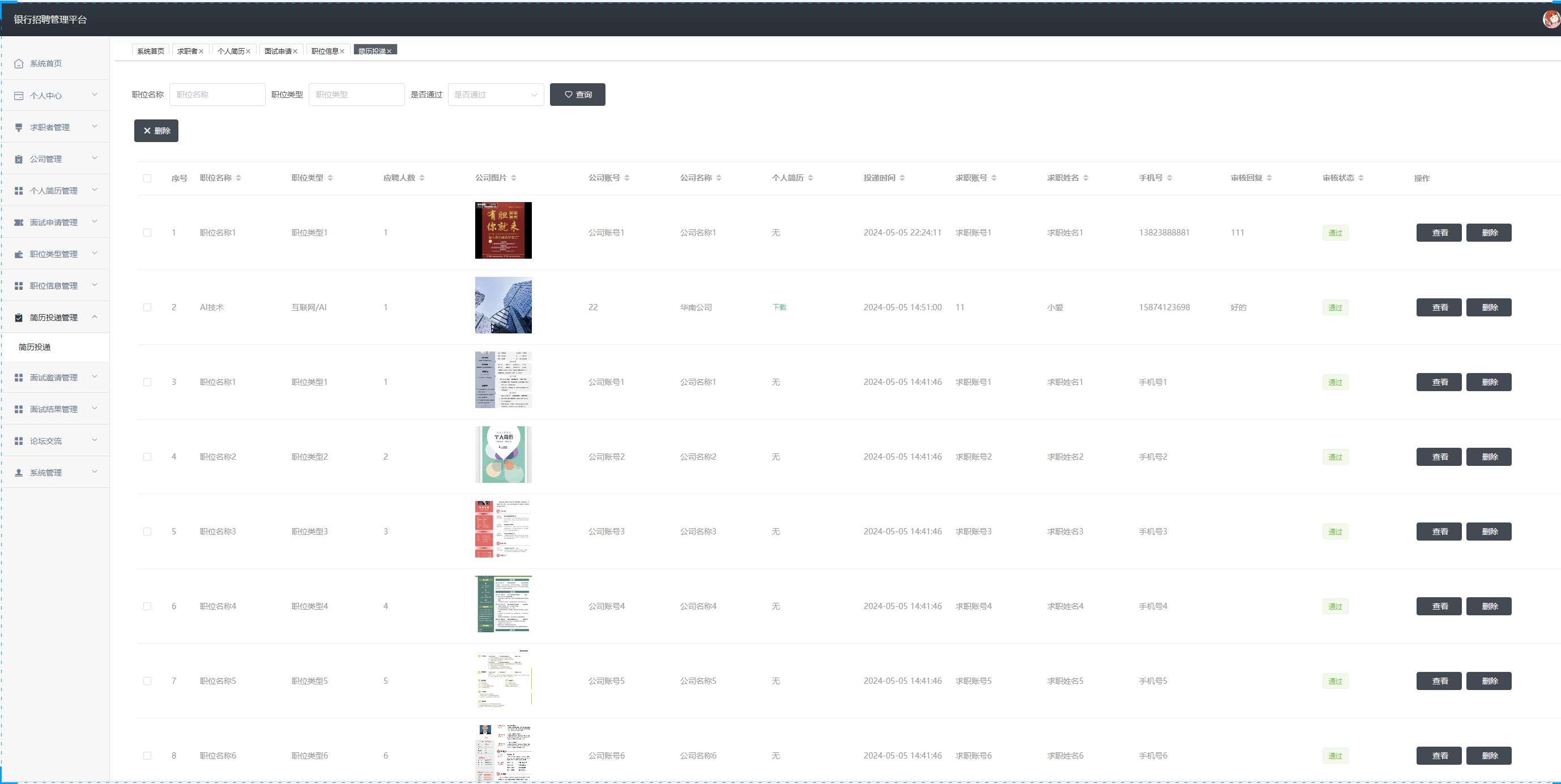
Task: Click the 公司管理 sidebar icon
Action: pos(19,159)
